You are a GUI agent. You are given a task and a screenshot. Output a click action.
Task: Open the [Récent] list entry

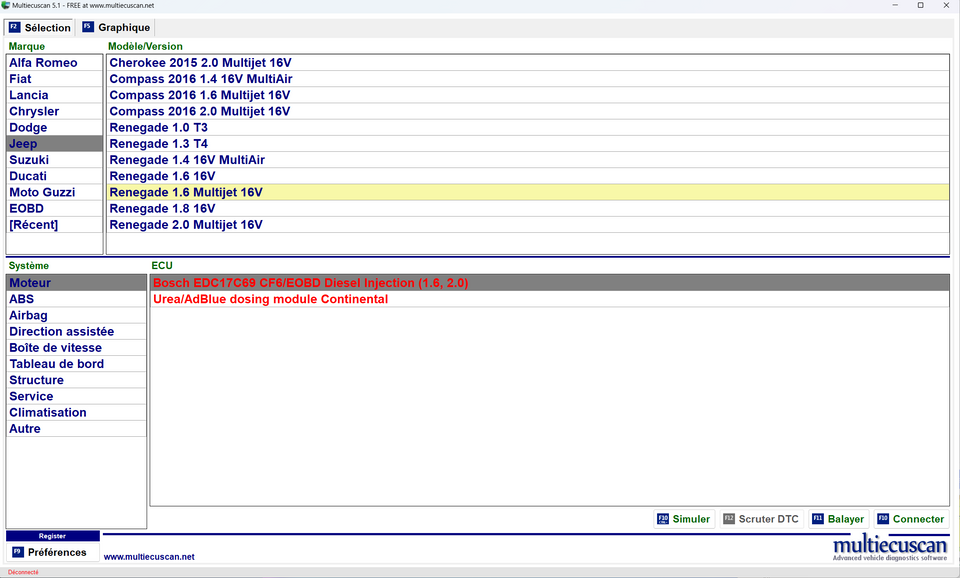[x=54, y=225]
